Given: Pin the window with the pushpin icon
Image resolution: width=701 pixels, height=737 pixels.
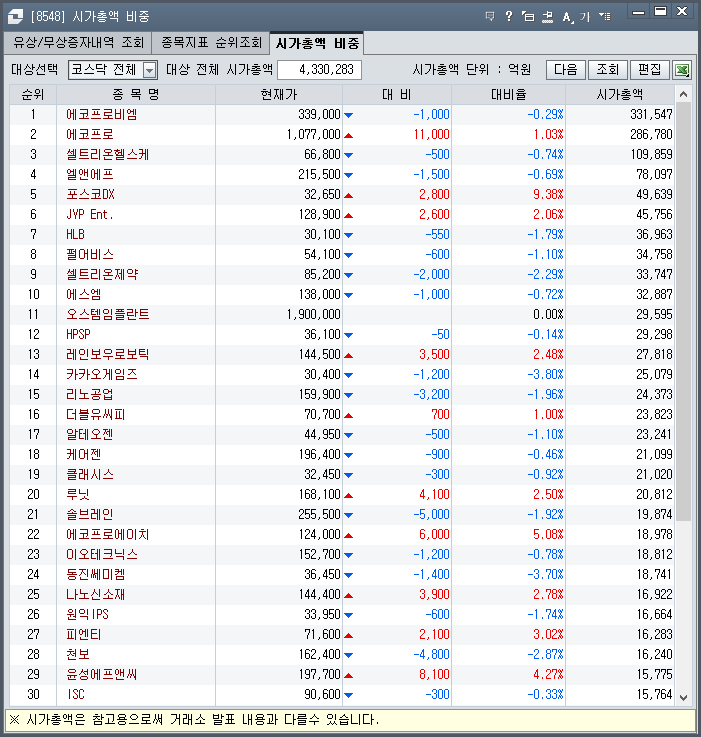Looking at the screenshot, I should (x=547, y=16).
